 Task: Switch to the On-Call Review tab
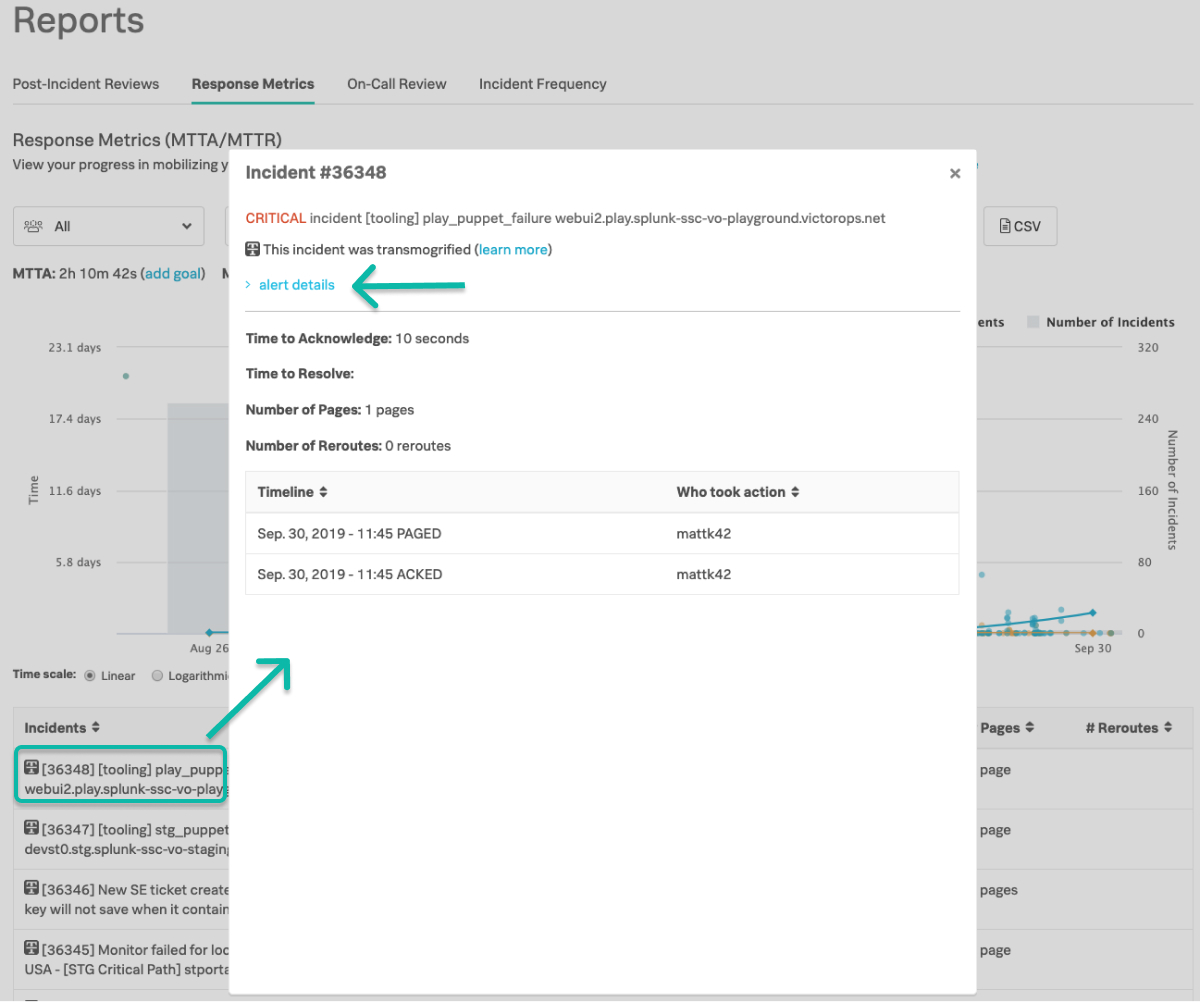396,84
